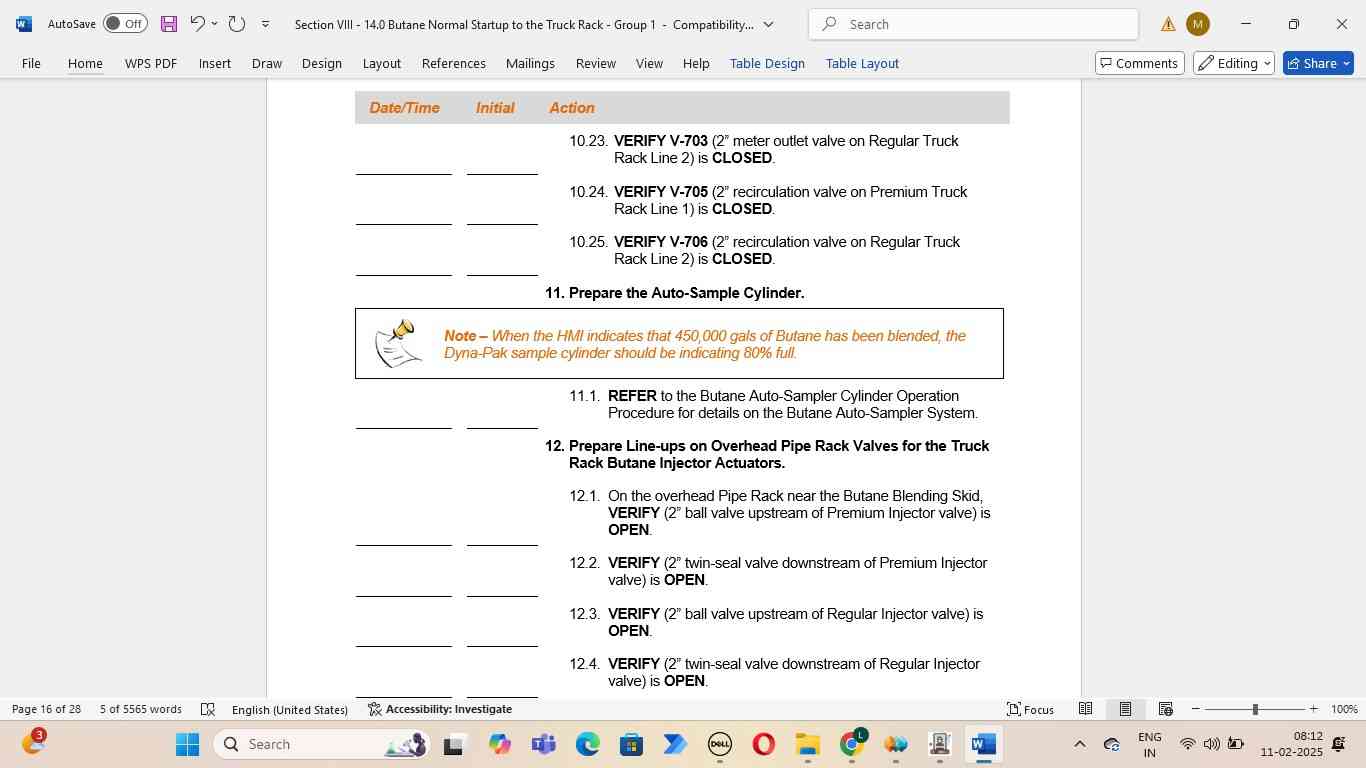Toggle the AutoSave switch
This screenshot has width=1366, height=768.
[125, 24]
